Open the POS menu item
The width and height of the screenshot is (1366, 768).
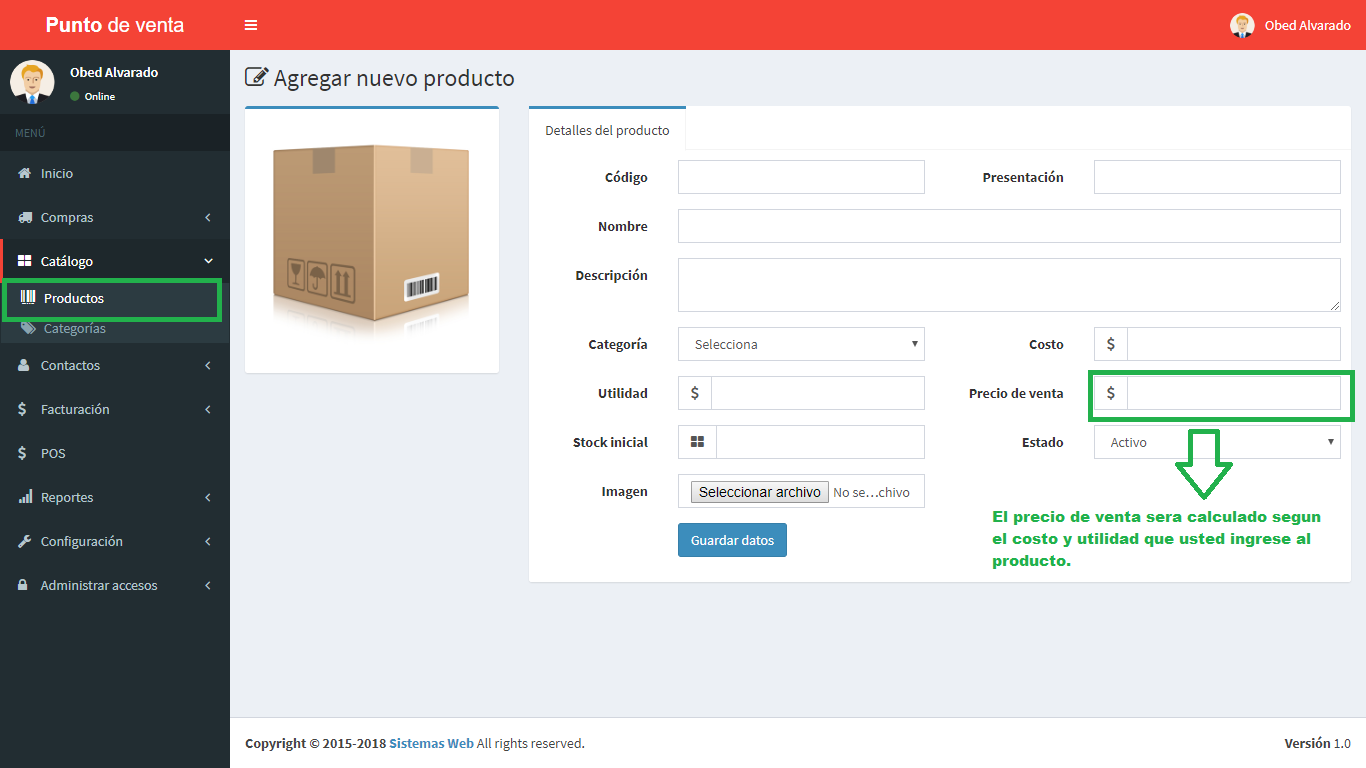(x=115, y=453)
